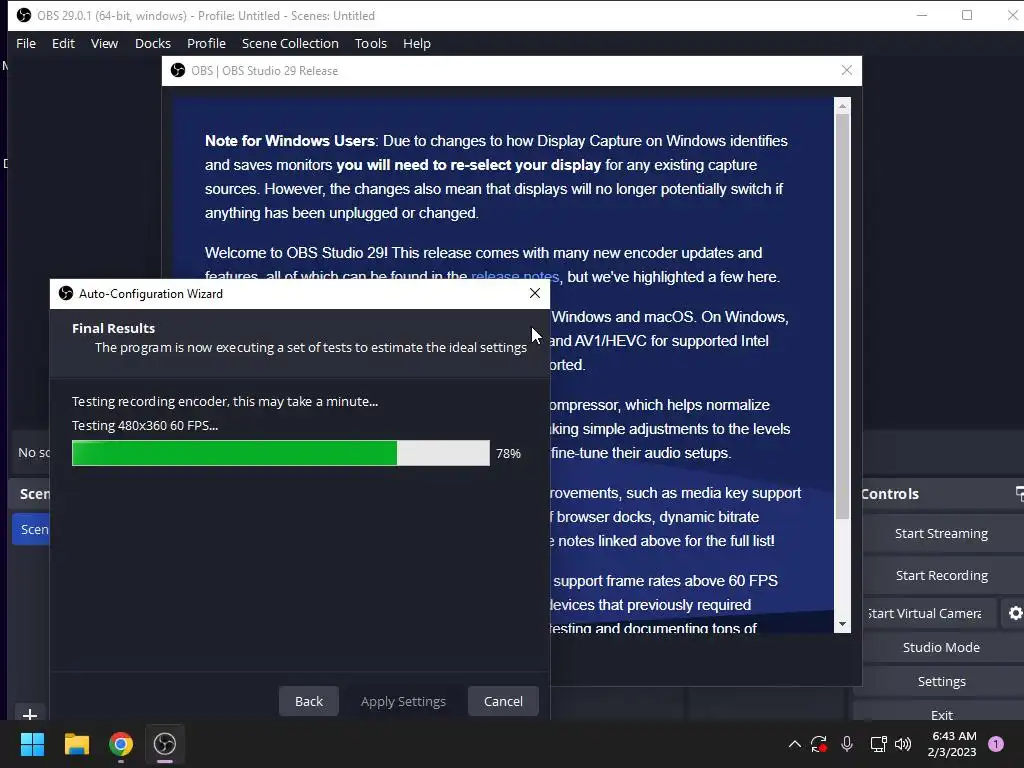The width and height of the screenshot is (1024, 768).
Task: Open Google Chrome from taskbar
Action: click(x=121, y=744)
